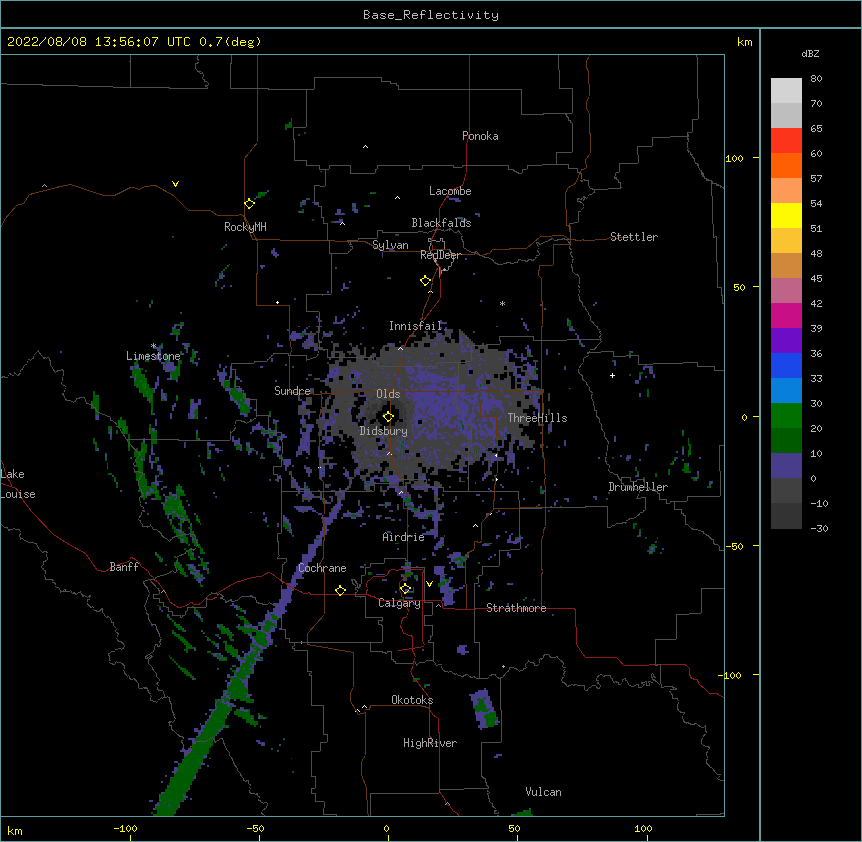
Task: Click the Ponoka city label
Action: click(x=480, y=136)
